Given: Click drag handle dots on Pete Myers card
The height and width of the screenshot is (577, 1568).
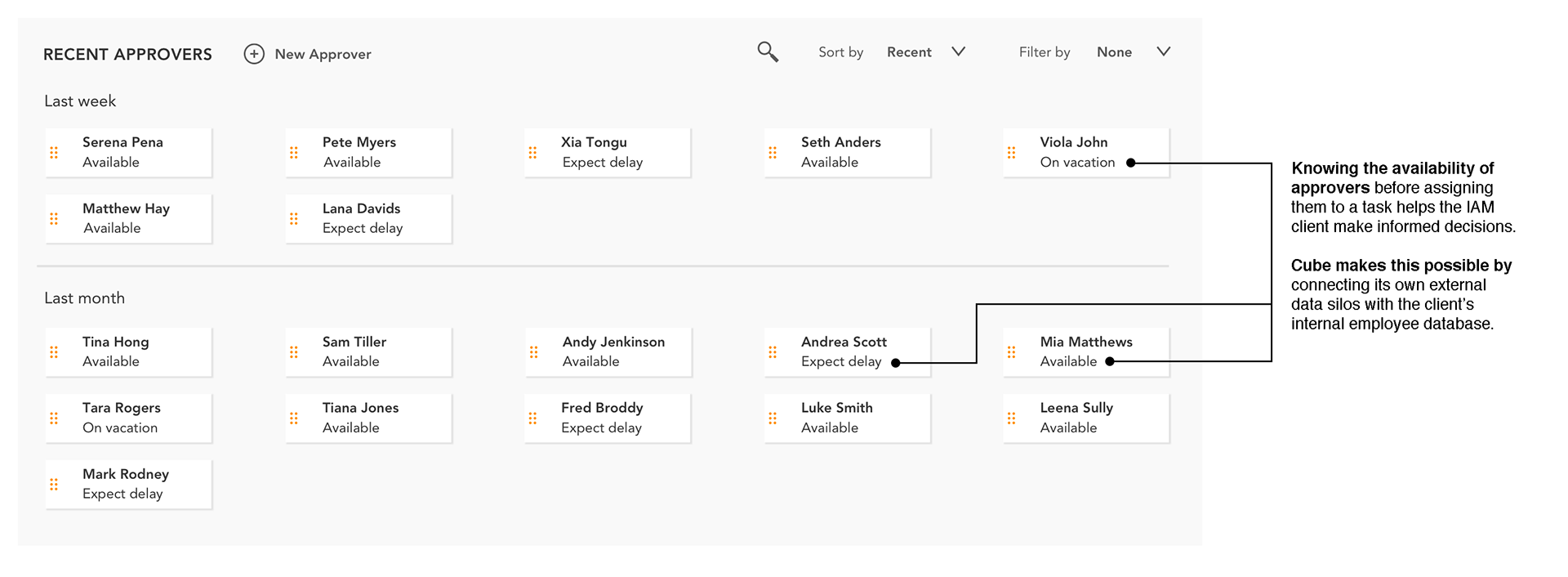Looking at the screenshot, I should 294,153.
